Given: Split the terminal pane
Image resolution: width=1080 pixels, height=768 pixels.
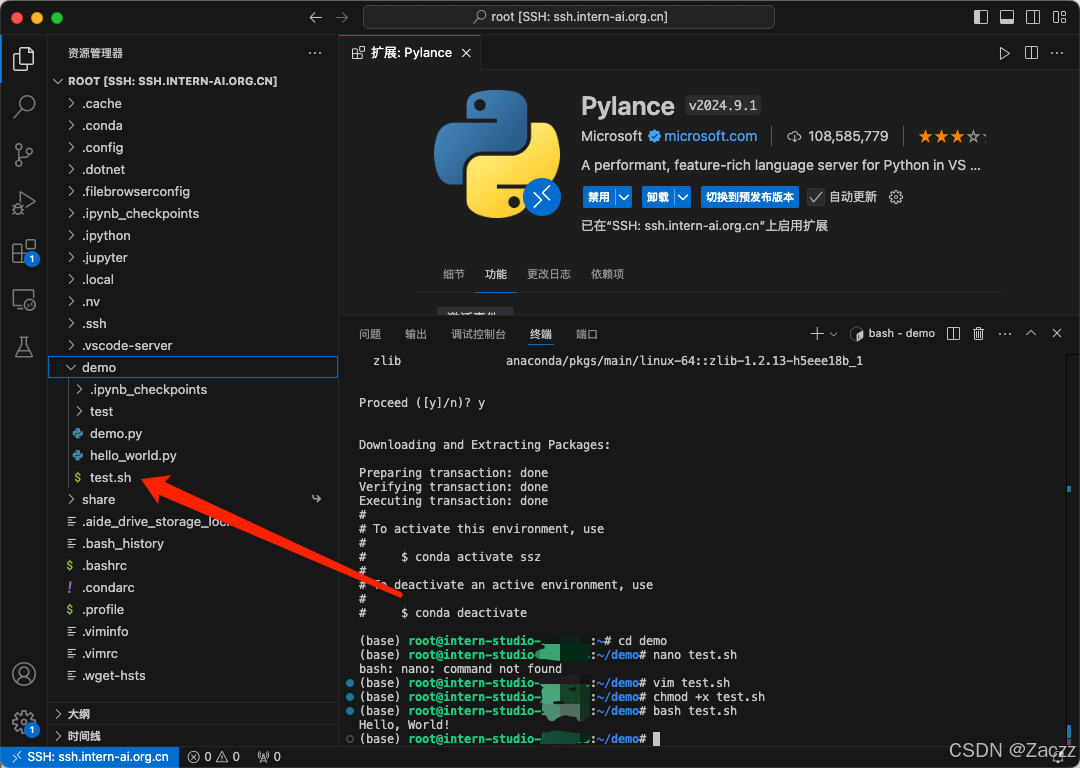Looking at the screenshot, I should click(x=953, y=333).
